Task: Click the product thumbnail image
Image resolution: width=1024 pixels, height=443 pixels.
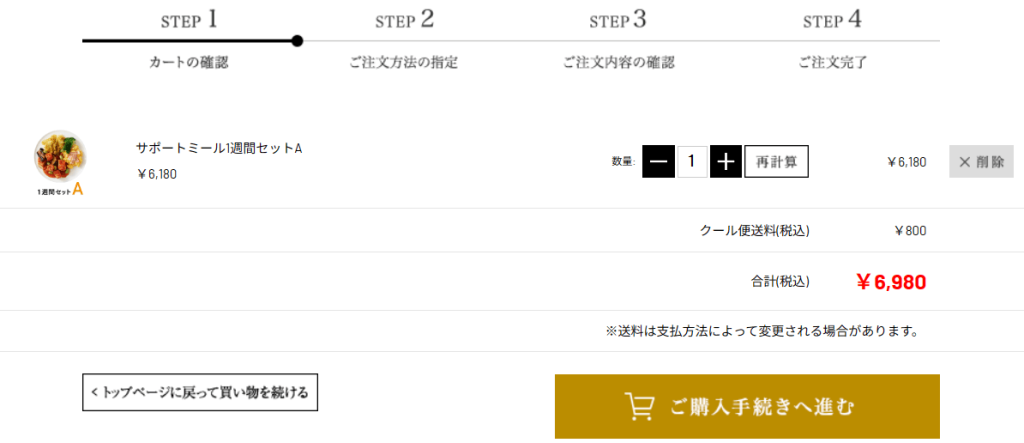Action: 60,160
